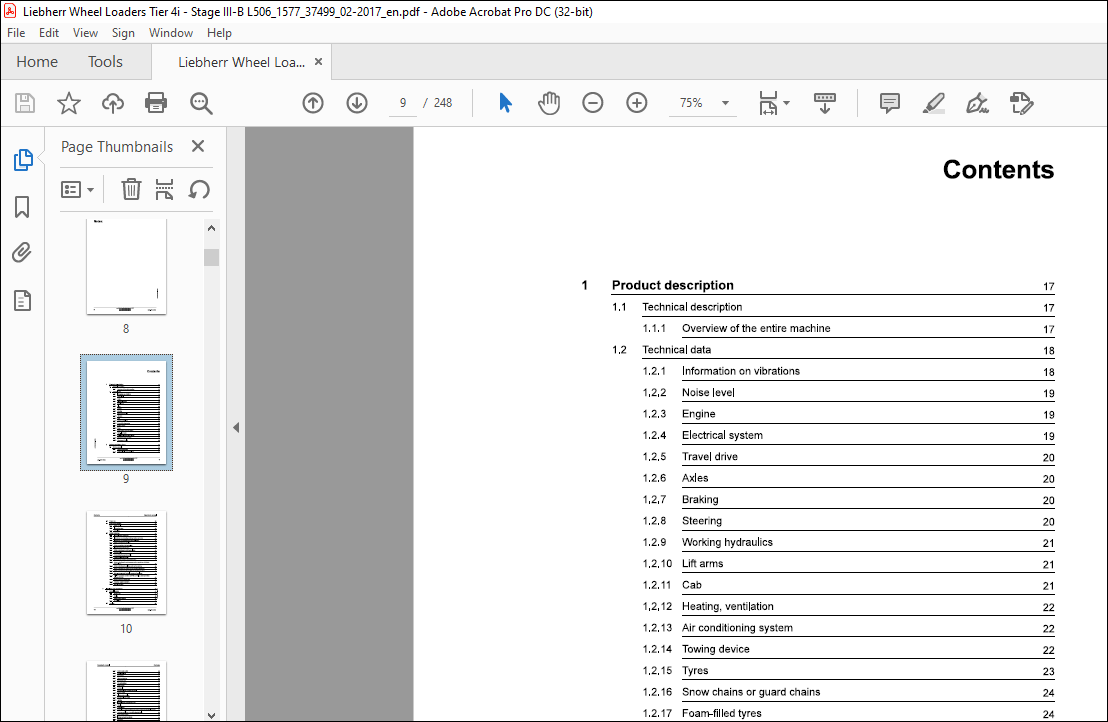
Task: Click the print pages thumbnail toolbar icon
Action: tap(164, 189)
